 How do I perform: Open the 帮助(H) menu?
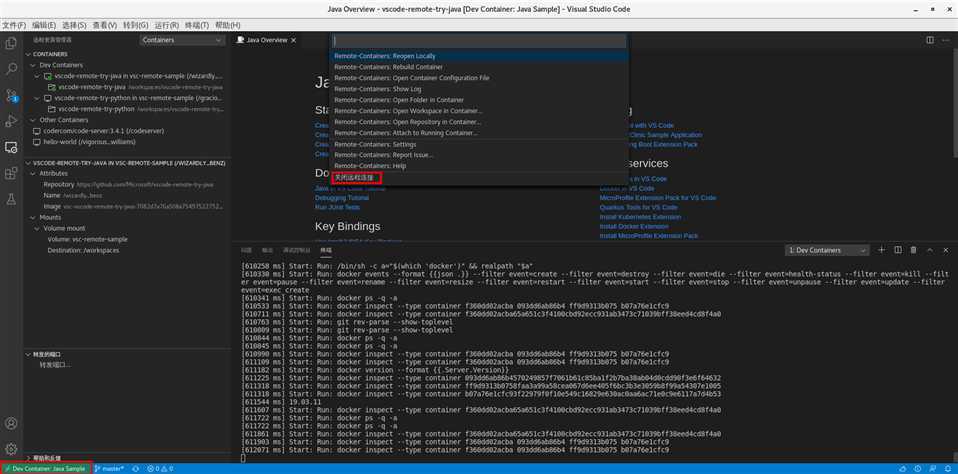(227, 25)
